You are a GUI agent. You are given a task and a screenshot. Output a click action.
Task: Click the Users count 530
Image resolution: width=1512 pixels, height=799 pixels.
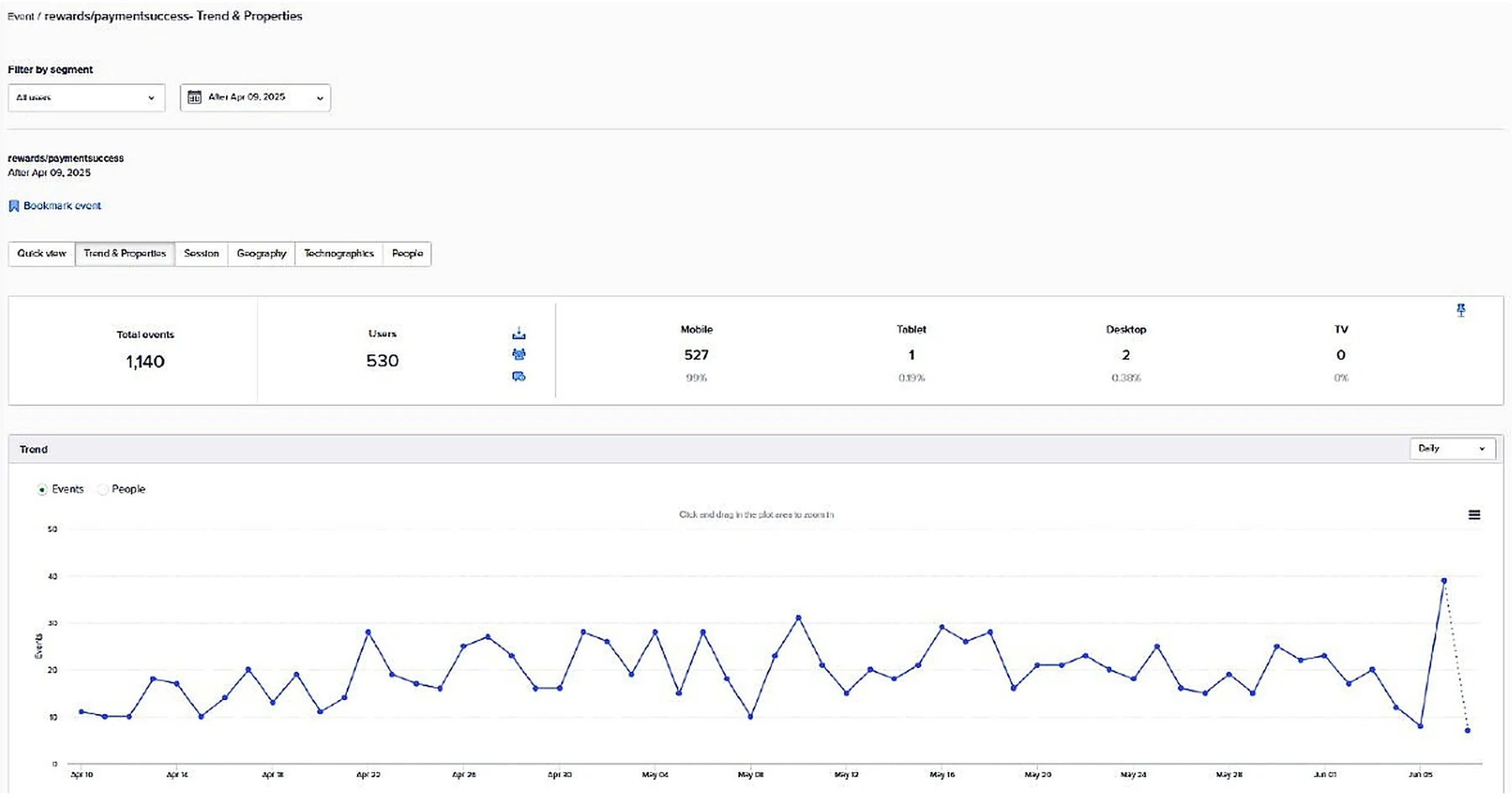point(382,361)
